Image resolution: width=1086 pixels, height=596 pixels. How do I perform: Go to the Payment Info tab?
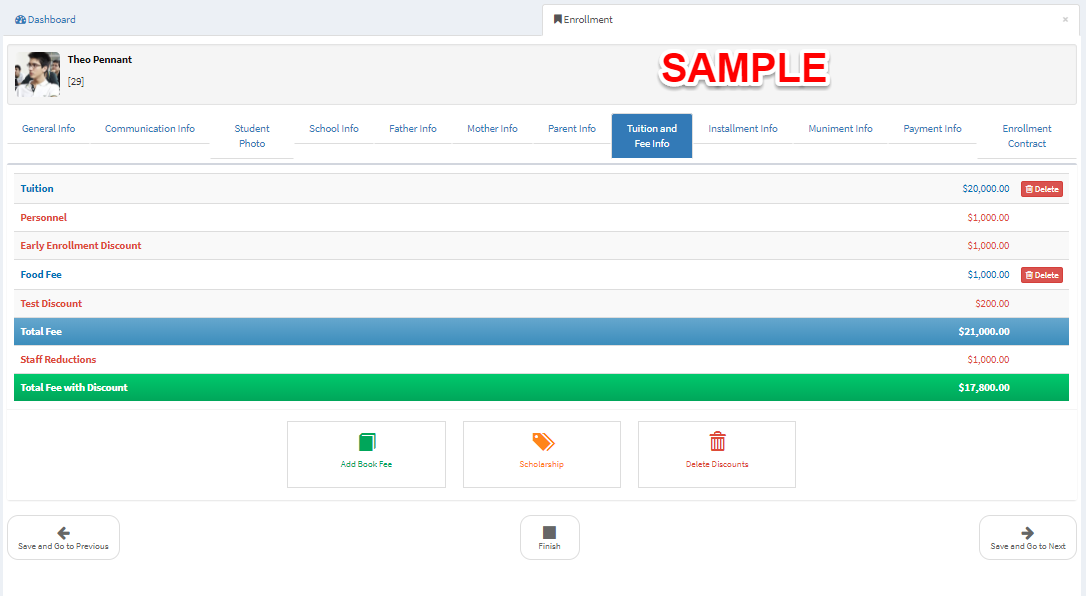(x=932, y=129)
